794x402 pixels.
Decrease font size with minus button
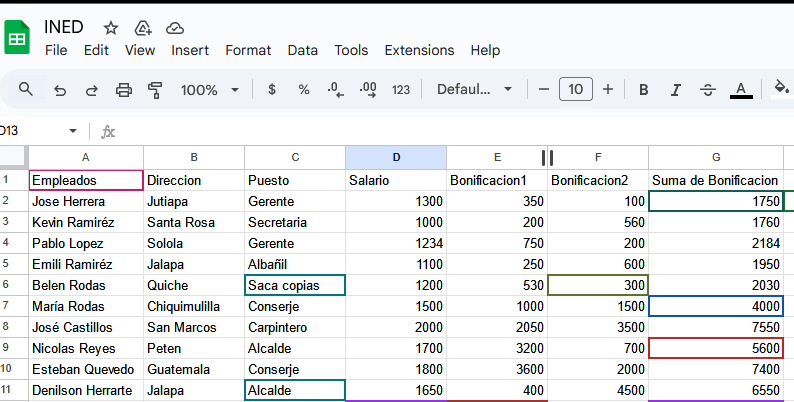(x=544, y=90)
